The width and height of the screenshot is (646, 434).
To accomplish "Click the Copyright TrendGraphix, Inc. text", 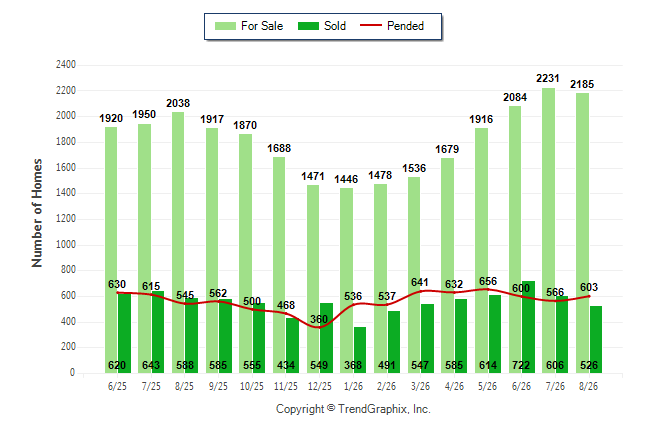I will pyautogui.click(x=353, y=409).
